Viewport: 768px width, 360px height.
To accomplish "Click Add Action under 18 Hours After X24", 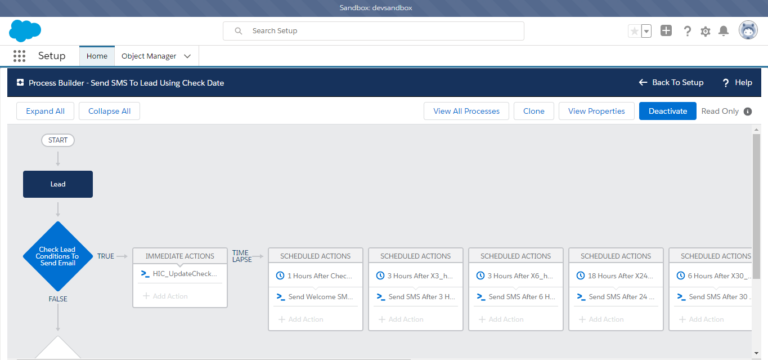I will (x=601, y=319).
